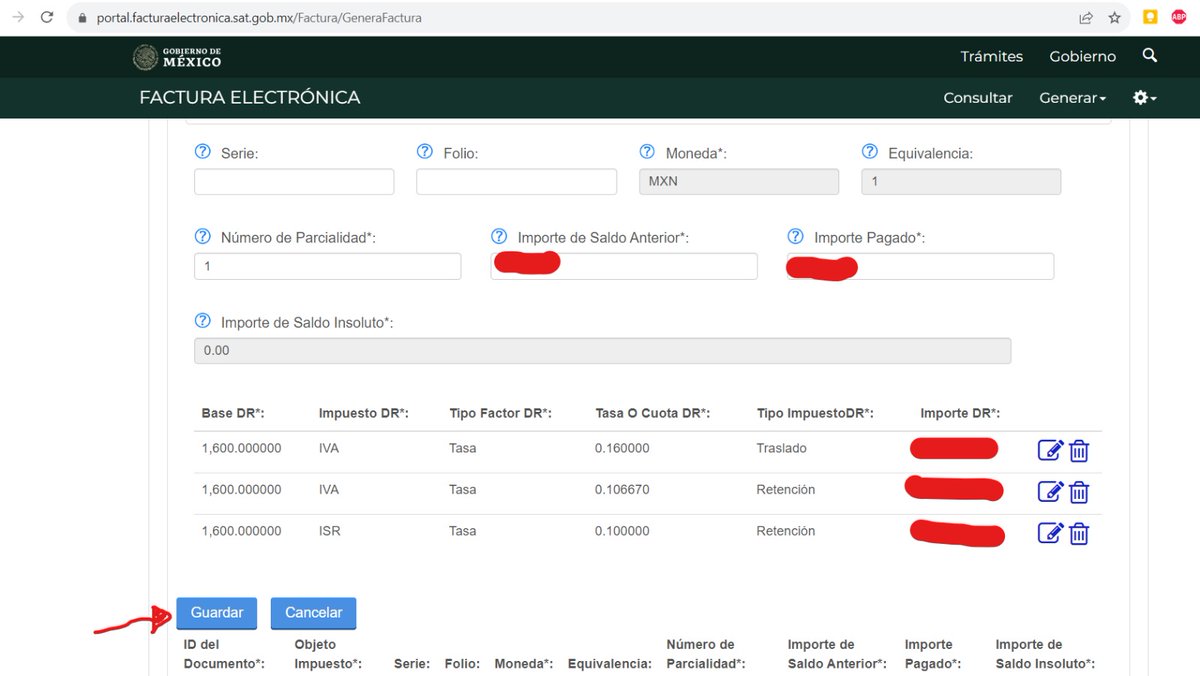
Task: Click the Impuesto DR column header
Action: (x=363, y=413)
